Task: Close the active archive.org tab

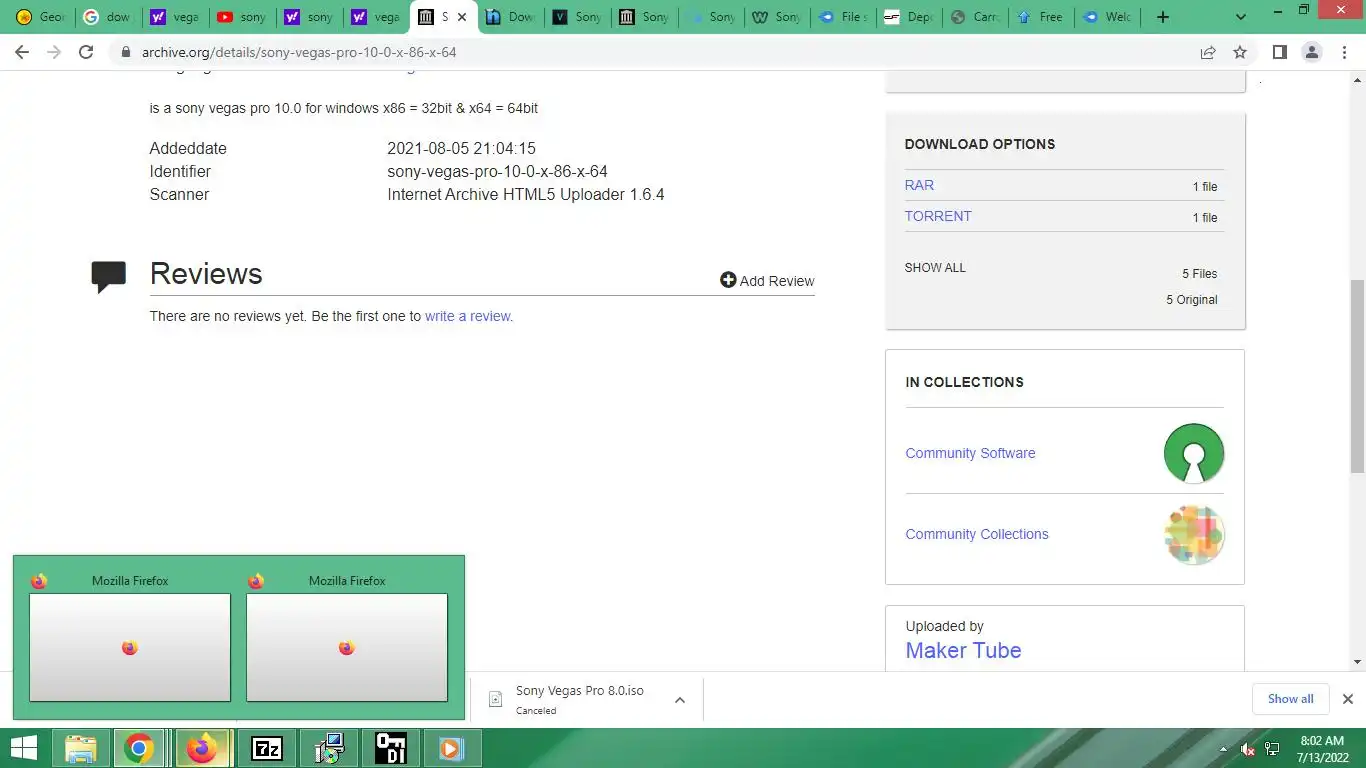Action: click(462, 17)
